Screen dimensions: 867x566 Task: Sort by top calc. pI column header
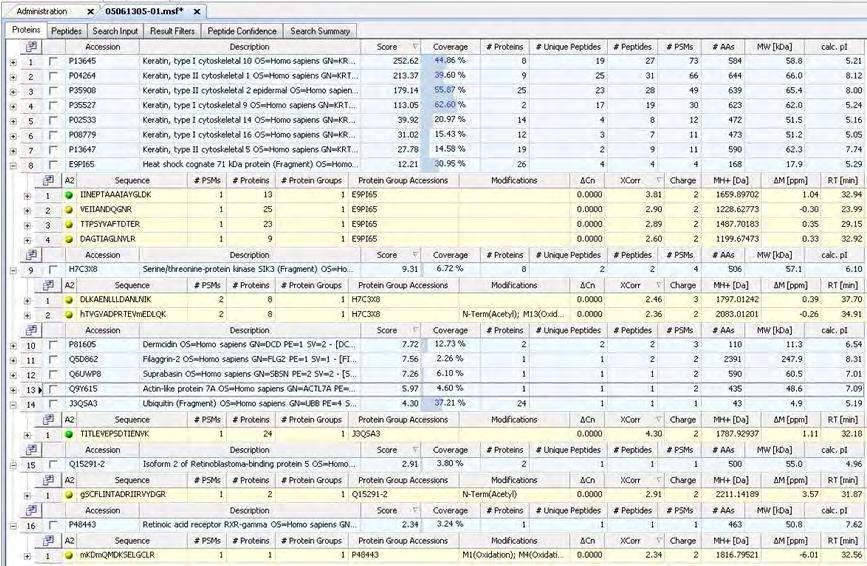click(x=834, y=47)
